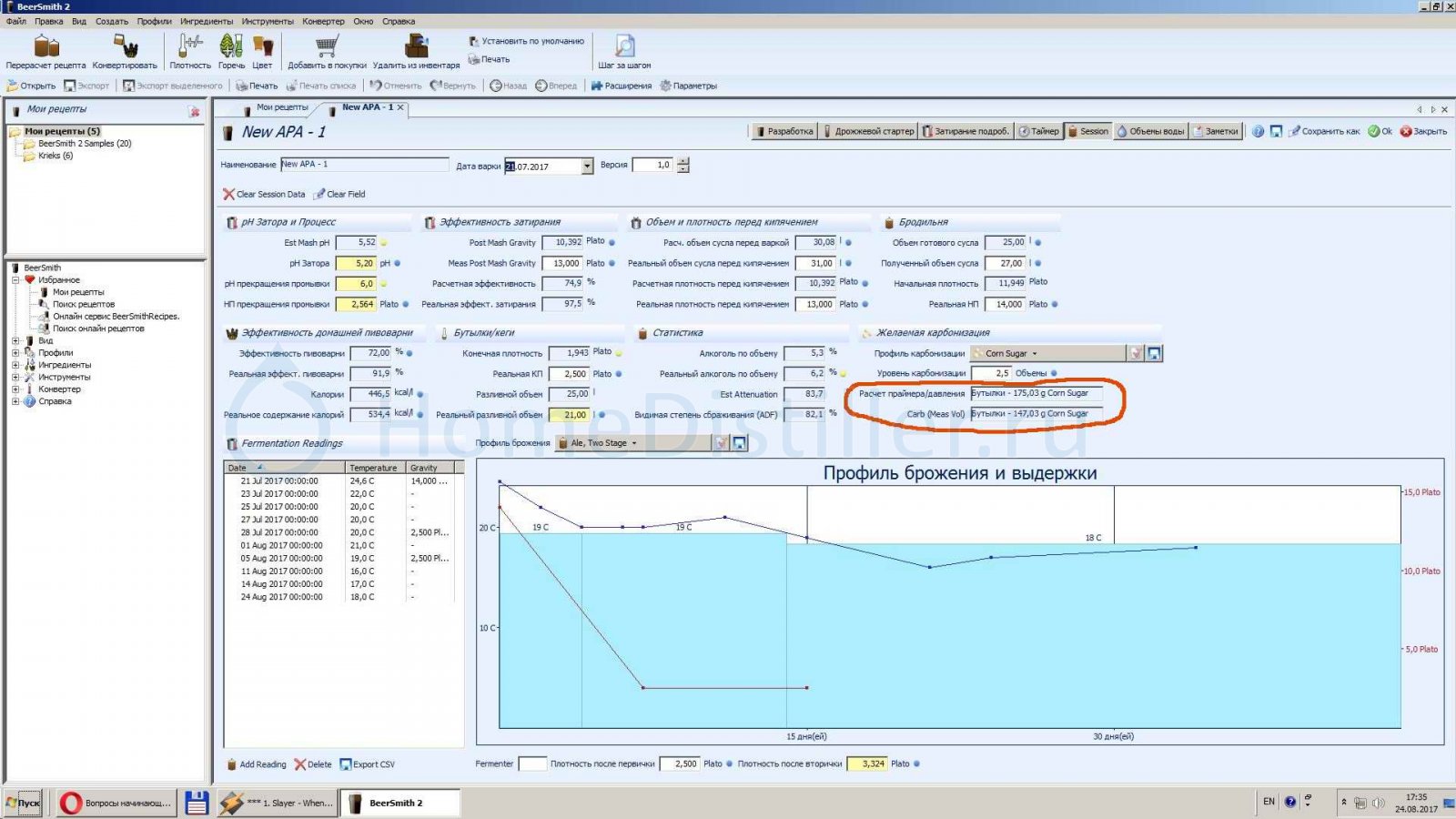Screen dimensions: 1456x819
Task: Switch to Затирание подроб. view
Action: [x=966, y=131]
